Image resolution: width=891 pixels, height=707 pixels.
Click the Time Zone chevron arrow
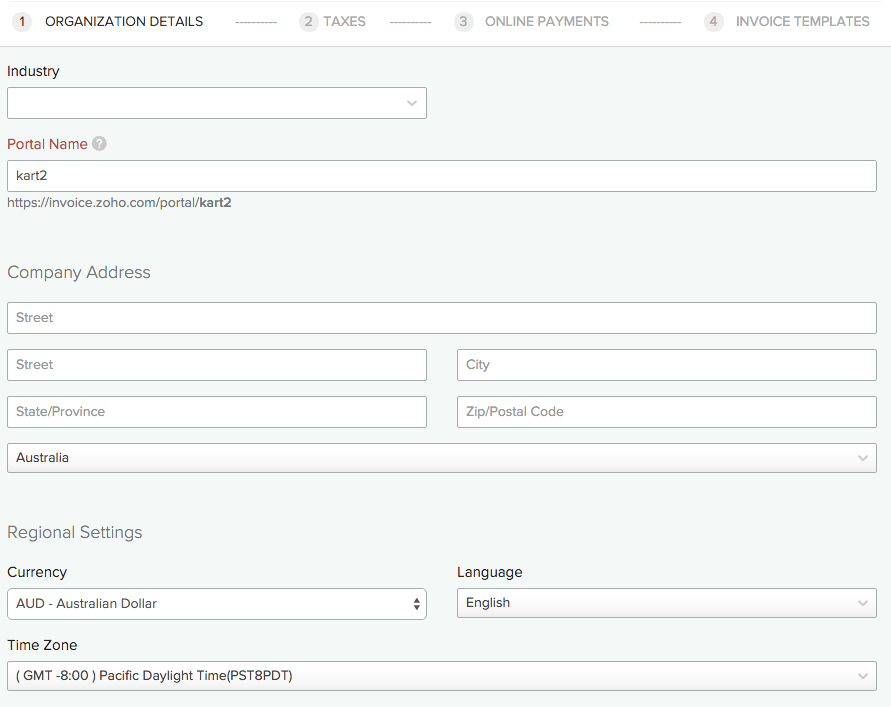click(863, 676)
